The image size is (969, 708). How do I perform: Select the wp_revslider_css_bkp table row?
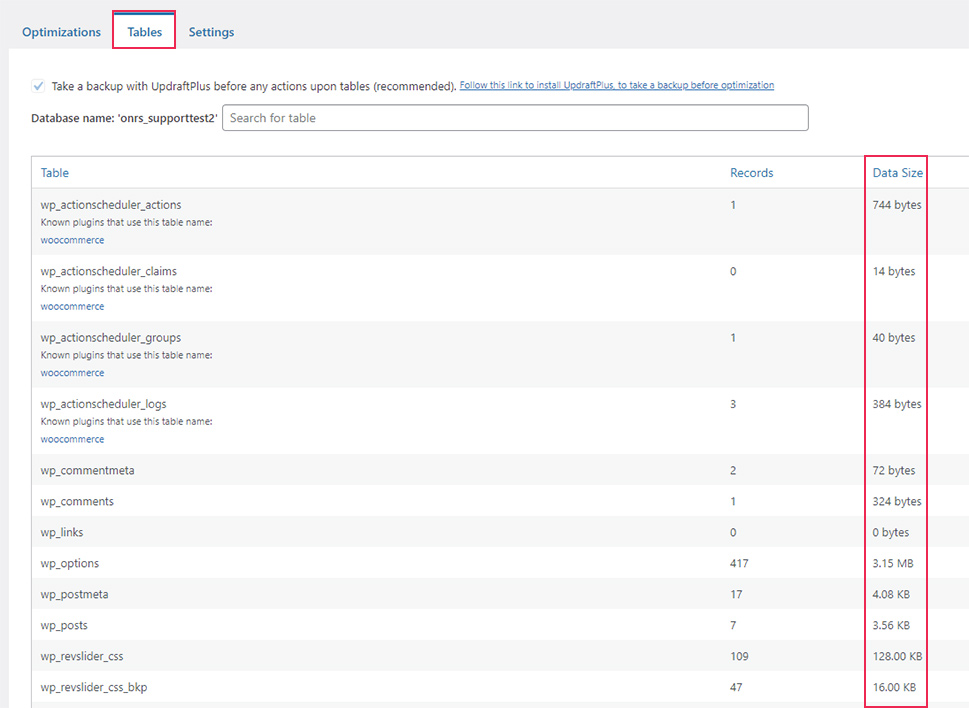[500, 686]
